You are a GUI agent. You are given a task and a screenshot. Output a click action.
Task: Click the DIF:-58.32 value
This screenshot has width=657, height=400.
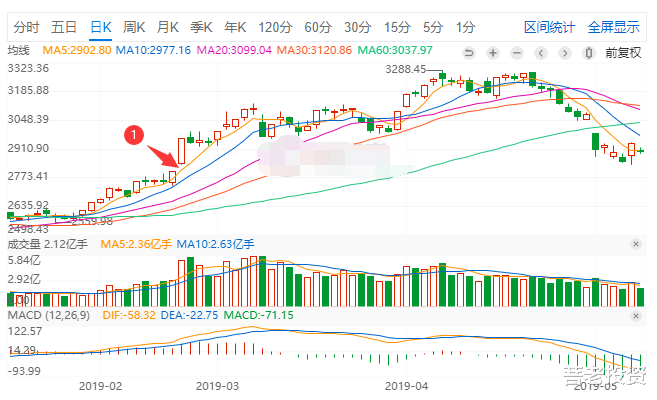129,315
